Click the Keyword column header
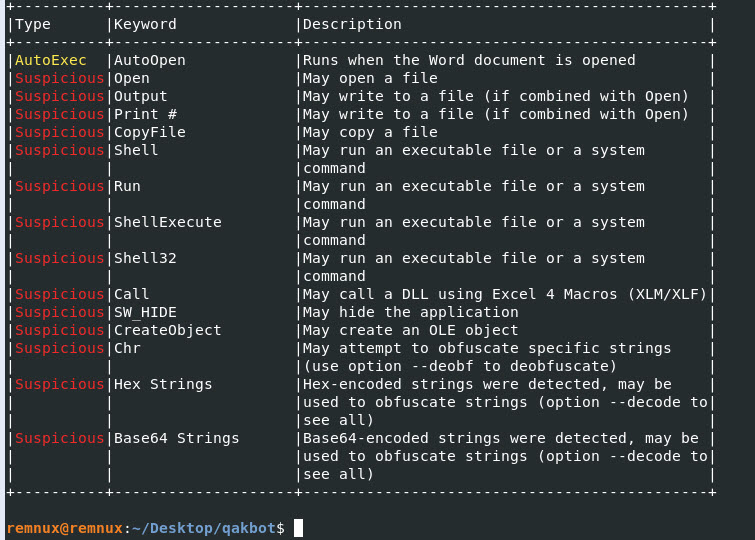The image size is (755, 540). [x=145, y=24]
